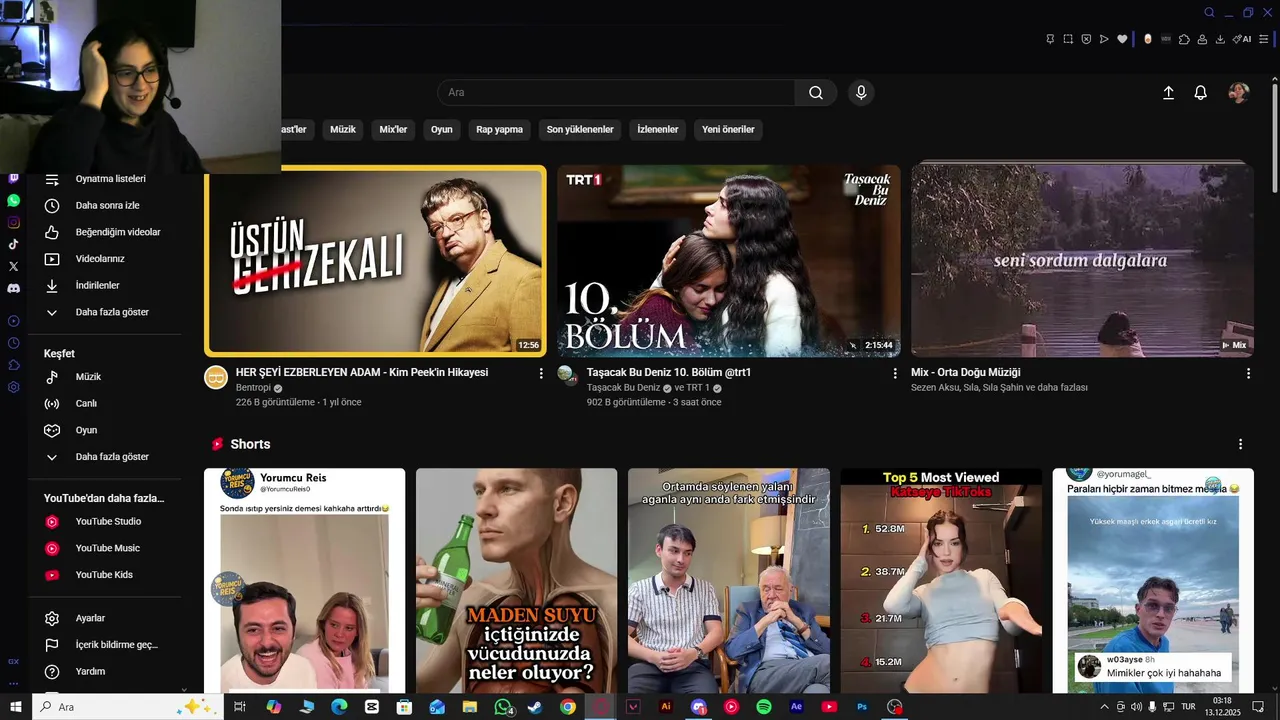1280x720 pixels.
Task: Open the Shorts section options menu
Action: point(1241,444)
